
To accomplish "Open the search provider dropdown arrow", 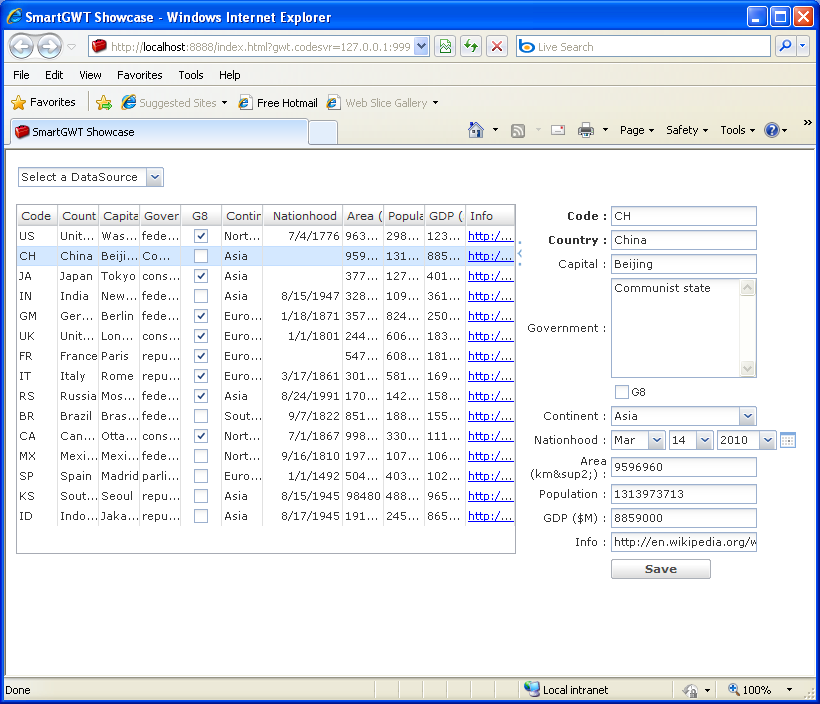I will (803, 47).
